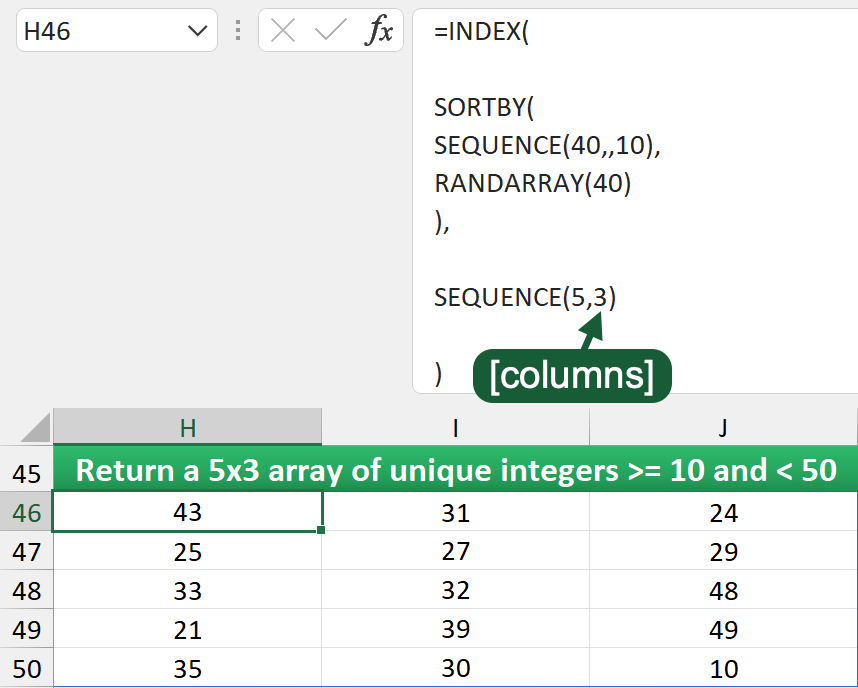The width and height of the screenshot is (858, 688).
Task: Expand the Name Box dropdown arrow
Action: coord(196,31)
